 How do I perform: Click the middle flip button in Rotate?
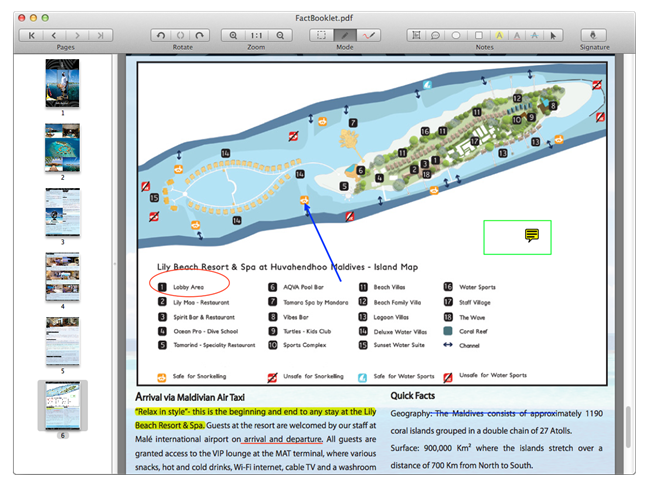180,36
